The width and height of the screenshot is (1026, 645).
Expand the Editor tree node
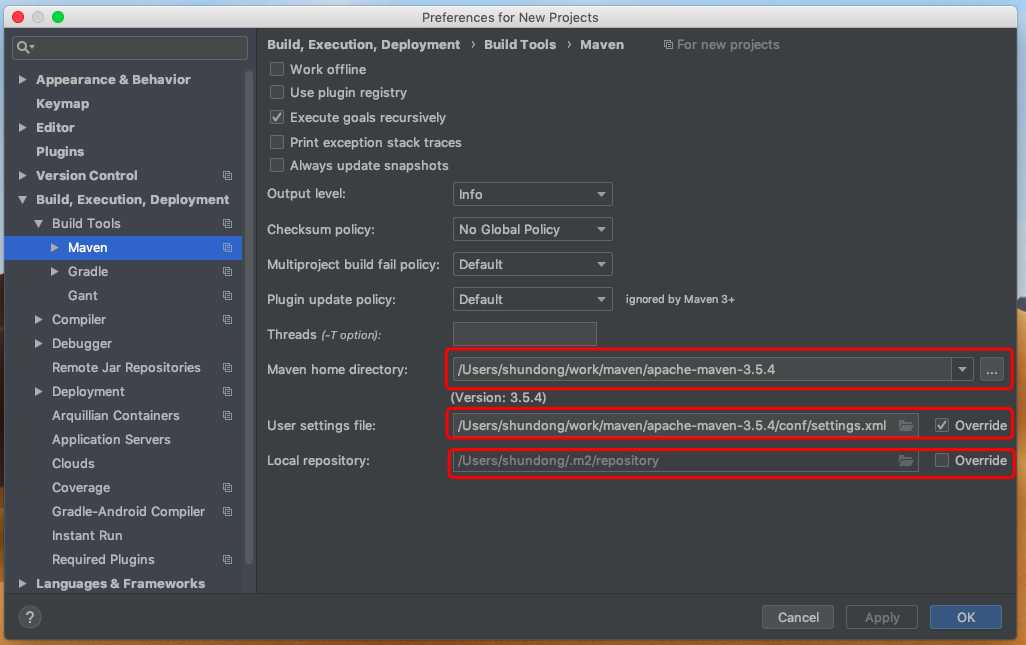pyautogui.click(x=22, y=127)
